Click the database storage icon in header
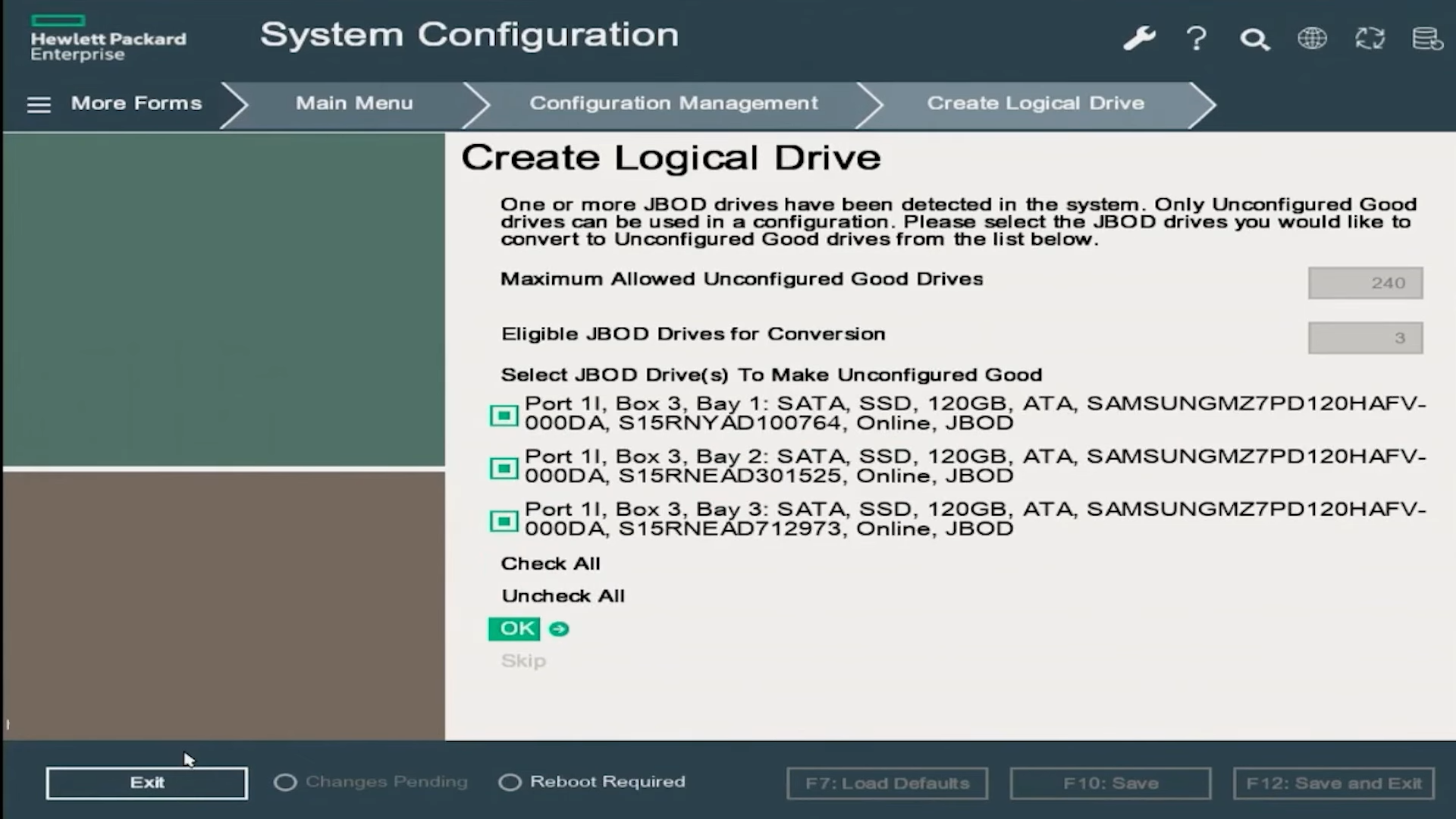Screen dimensions: 1456x819 coord(1427,38)
